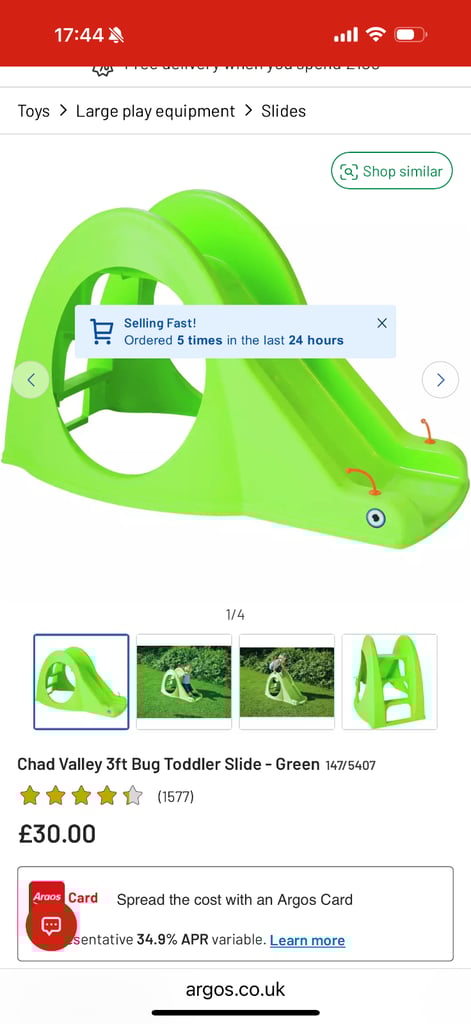This screenshot has width=471, height=1024.
Task: Tap the argos.co.uk address bar
Action: 235,989
